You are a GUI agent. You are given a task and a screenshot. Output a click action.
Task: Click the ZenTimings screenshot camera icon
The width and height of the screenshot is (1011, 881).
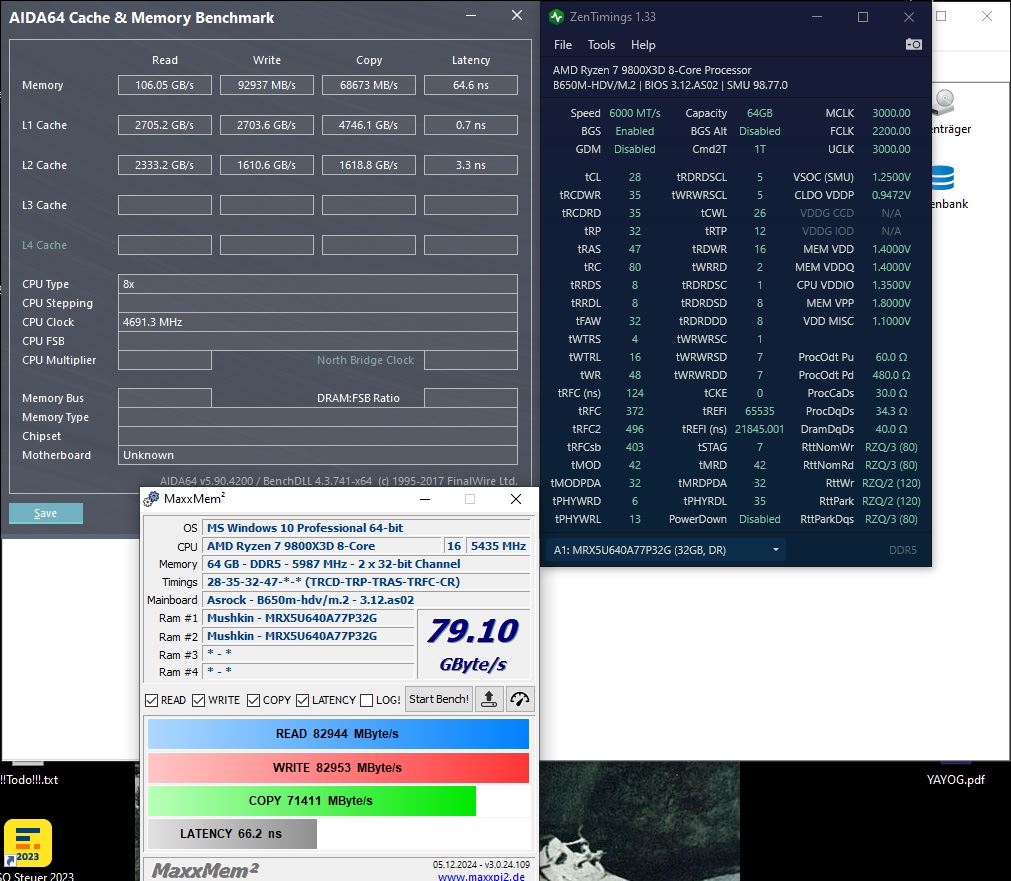pos(913,45)
